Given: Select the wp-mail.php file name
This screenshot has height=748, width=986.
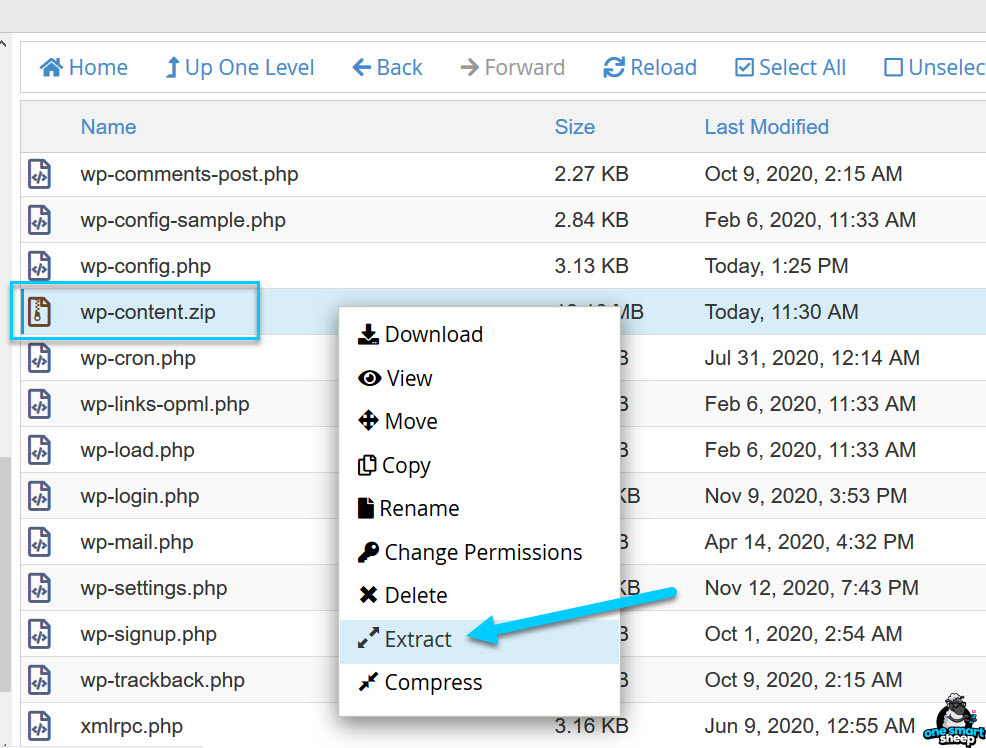Looking at the screenshot, I should click(x=136, y=542).
